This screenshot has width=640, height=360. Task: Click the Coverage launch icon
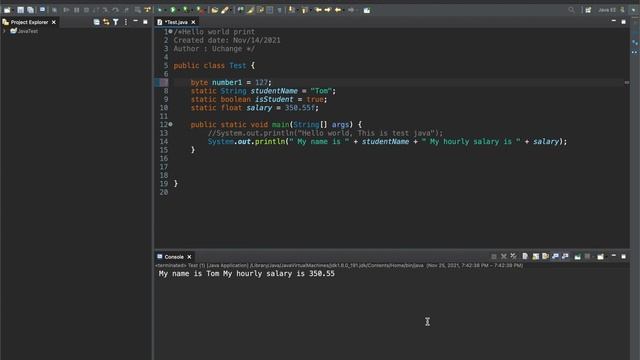[186, 10]
